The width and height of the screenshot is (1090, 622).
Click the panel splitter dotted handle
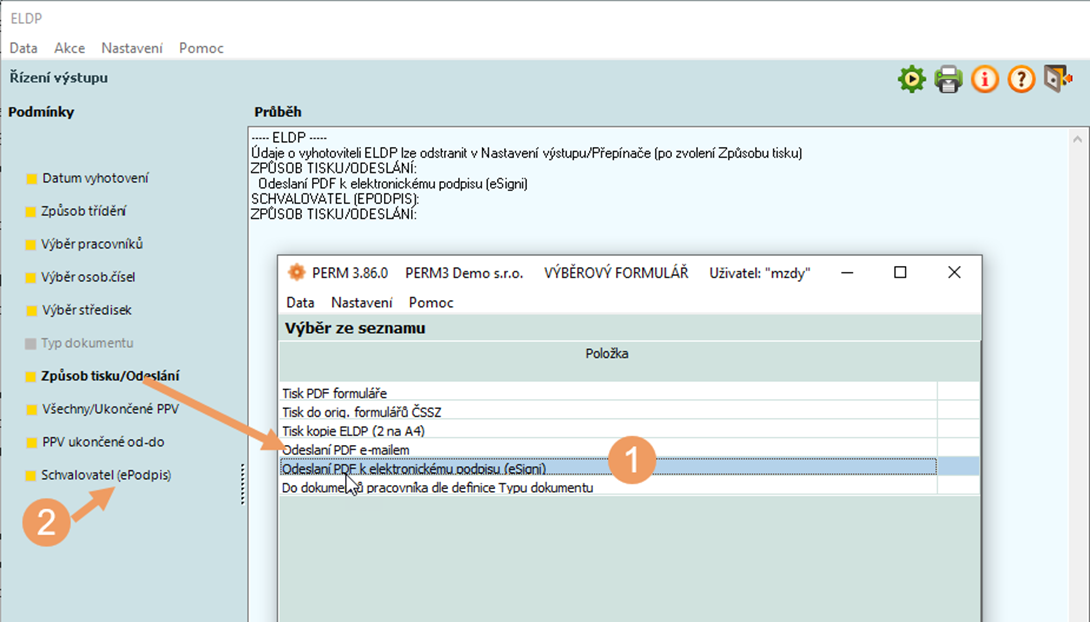(x=243, y=484)
